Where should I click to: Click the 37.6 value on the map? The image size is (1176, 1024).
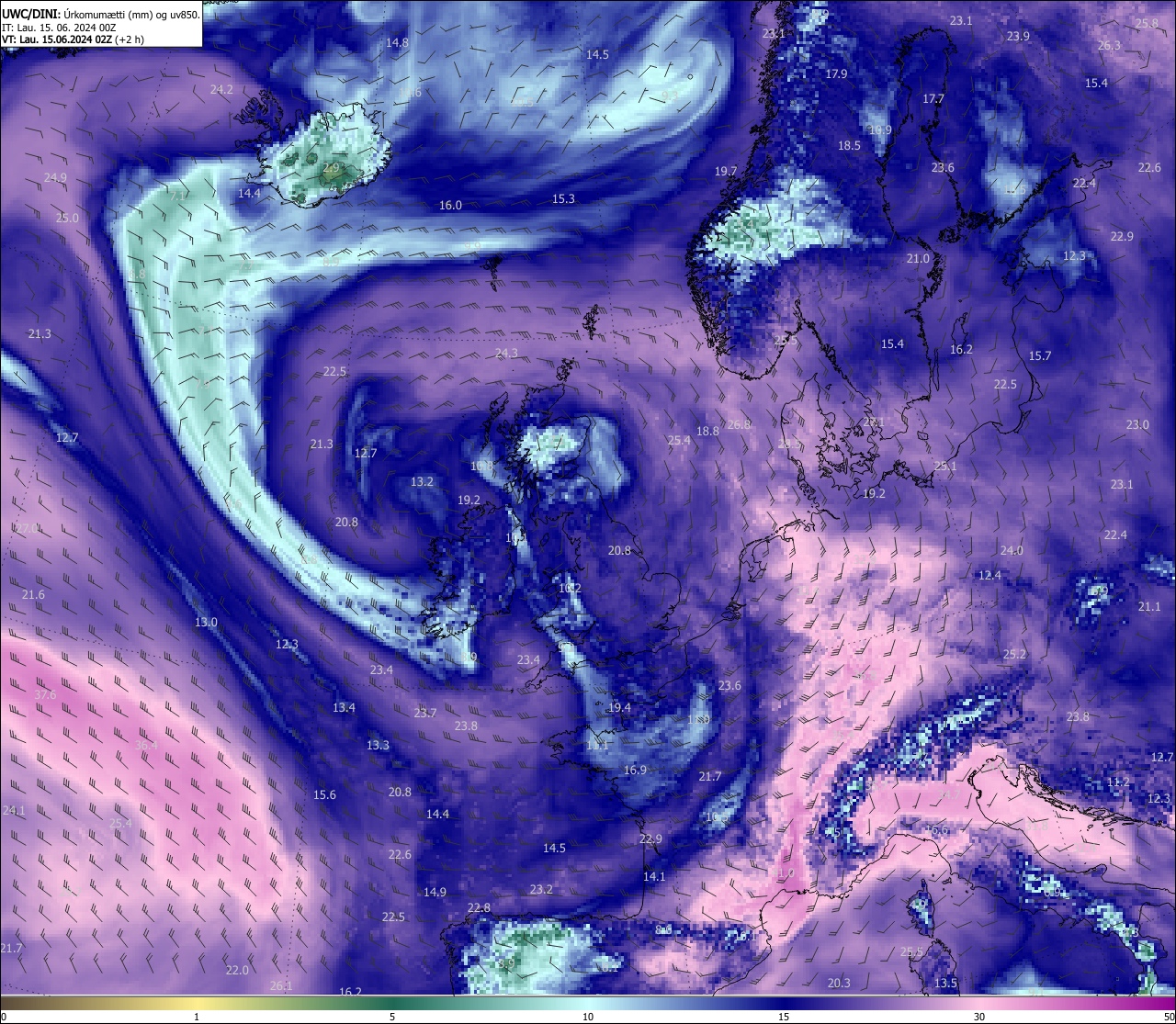(x=45, y=695)
